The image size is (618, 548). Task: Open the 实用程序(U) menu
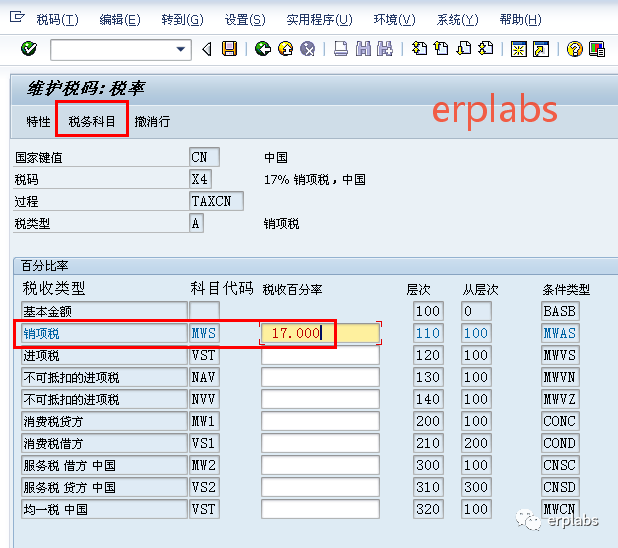[319, 19]
